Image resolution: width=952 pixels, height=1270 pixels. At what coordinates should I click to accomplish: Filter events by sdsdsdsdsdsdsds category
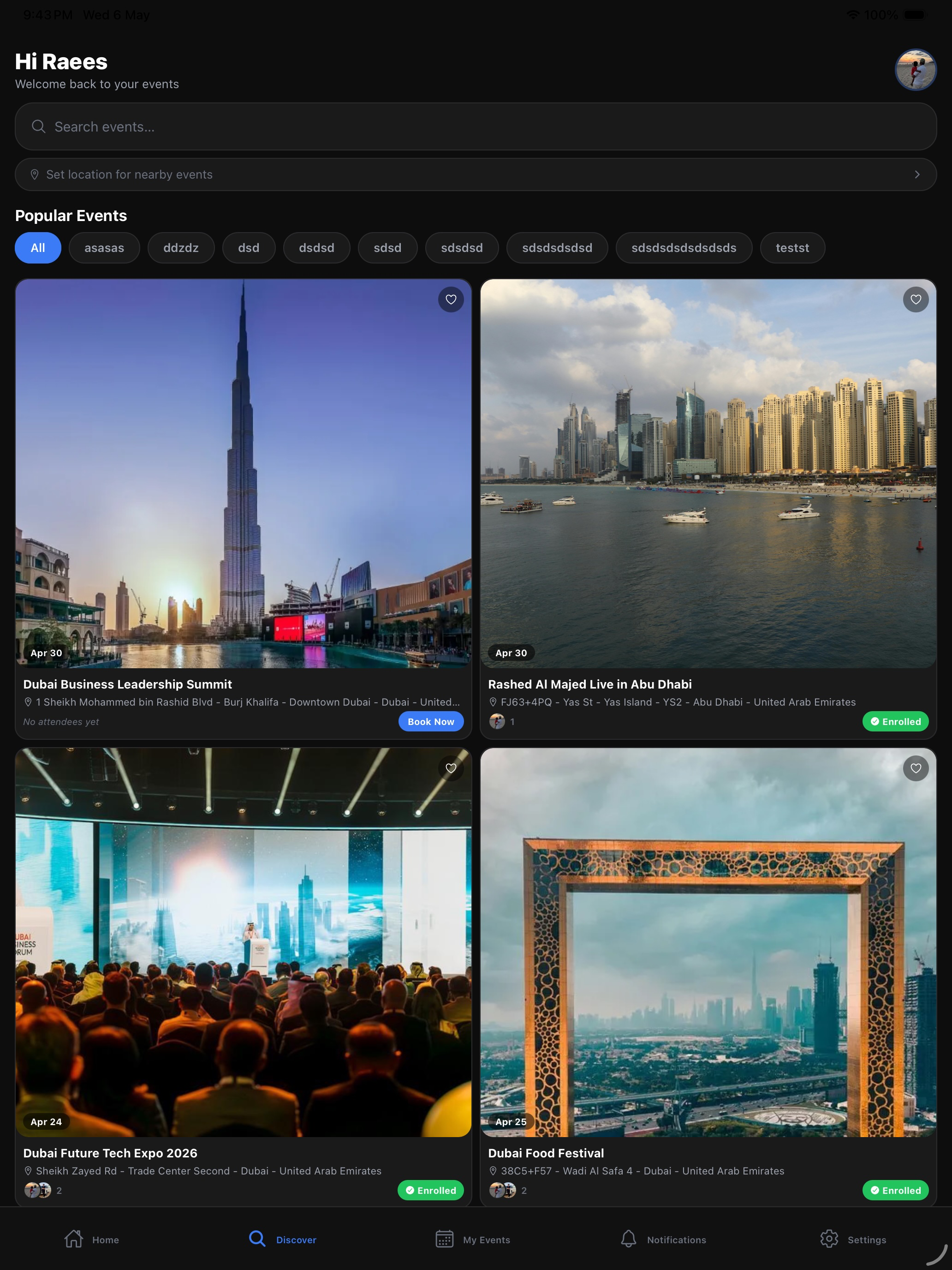[x=684, y=248]
